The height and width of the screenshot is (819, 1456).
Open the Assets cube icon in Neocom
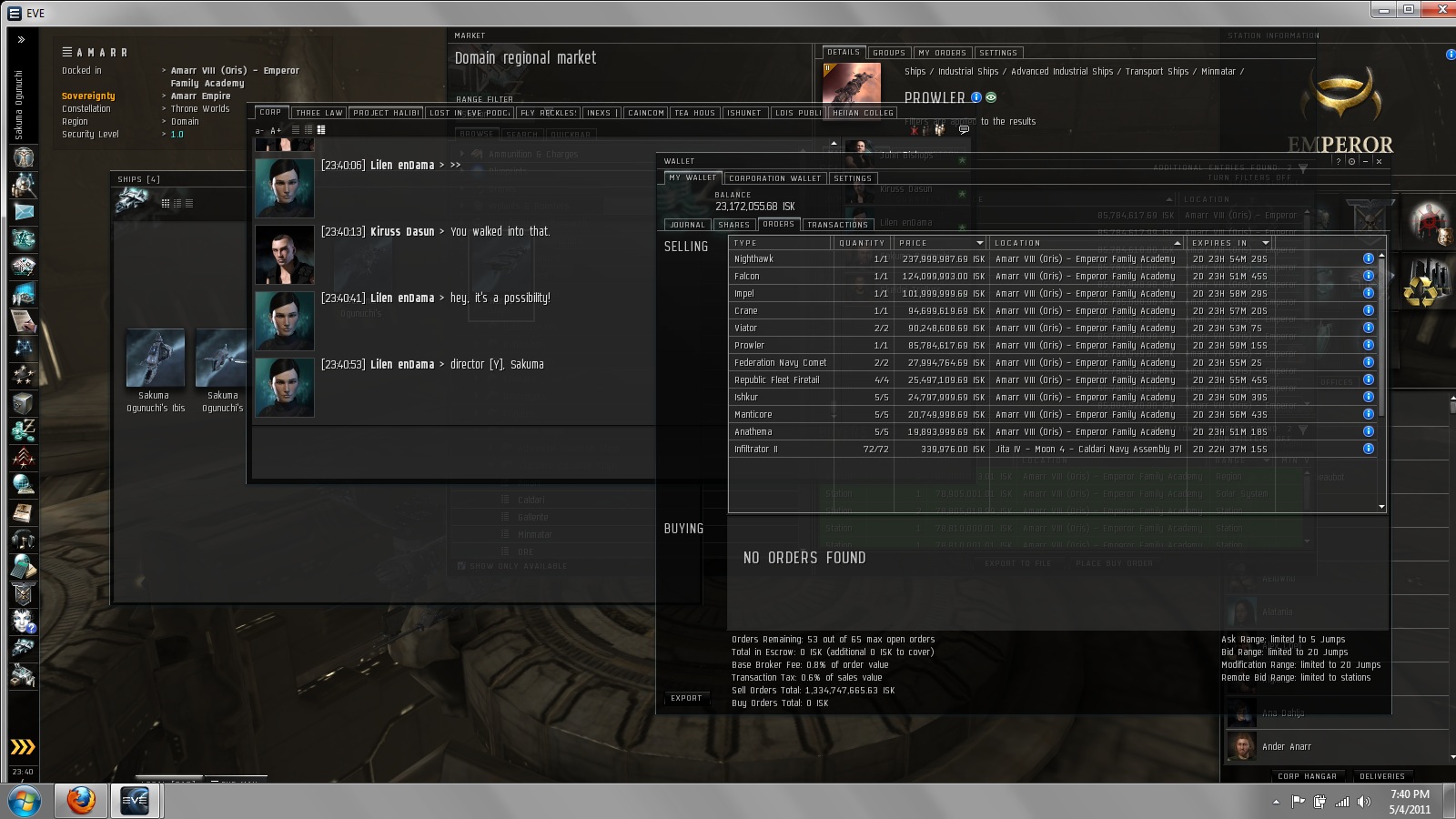click(x=24, y=401)
